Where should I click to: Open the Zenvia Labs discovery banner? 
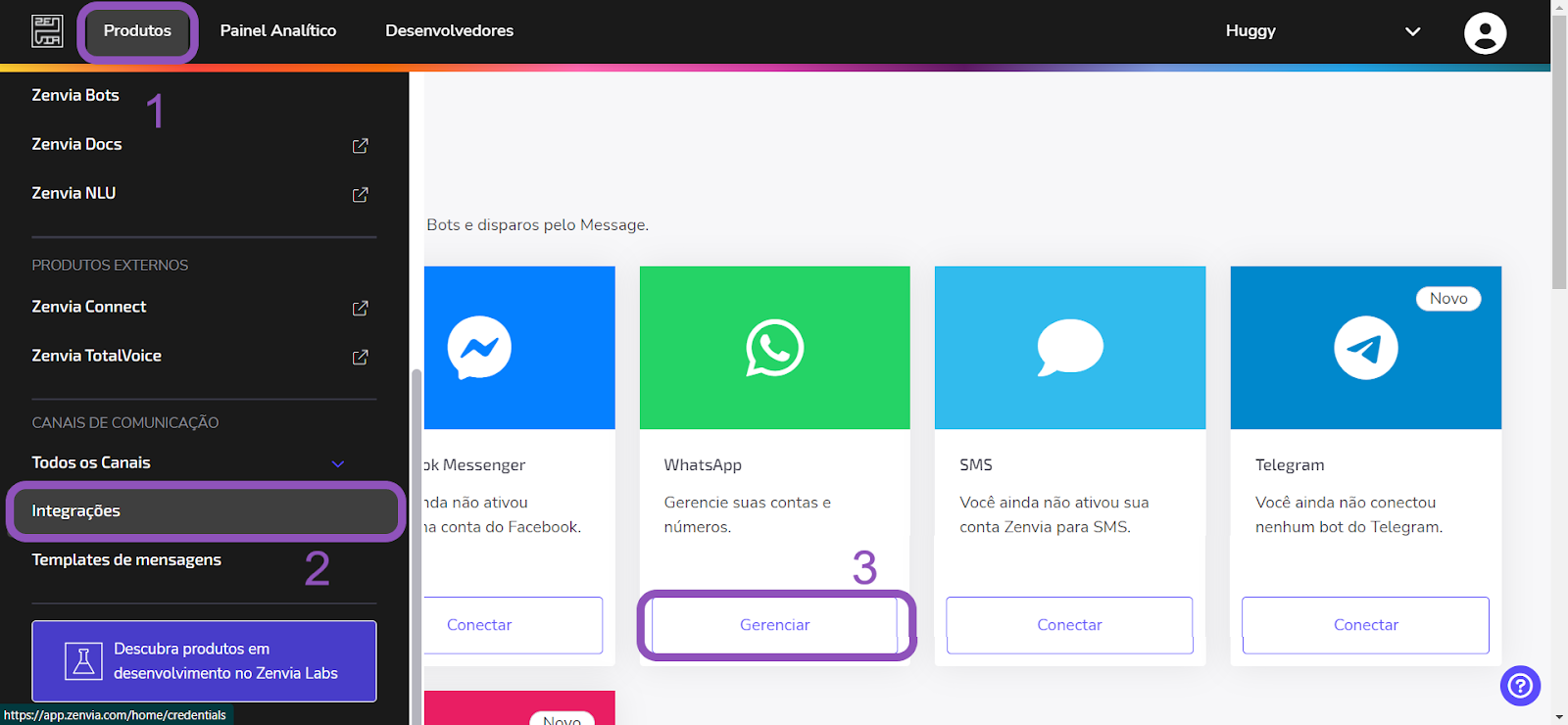tap(204, 661)
